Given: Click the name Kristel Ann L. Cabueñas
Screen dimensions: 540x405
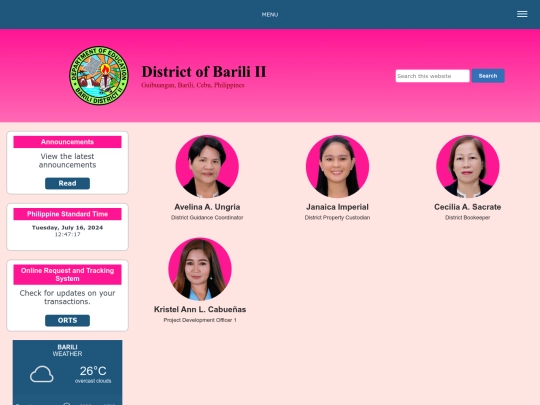Looking at the screenshot, I should tap(200, 309).
